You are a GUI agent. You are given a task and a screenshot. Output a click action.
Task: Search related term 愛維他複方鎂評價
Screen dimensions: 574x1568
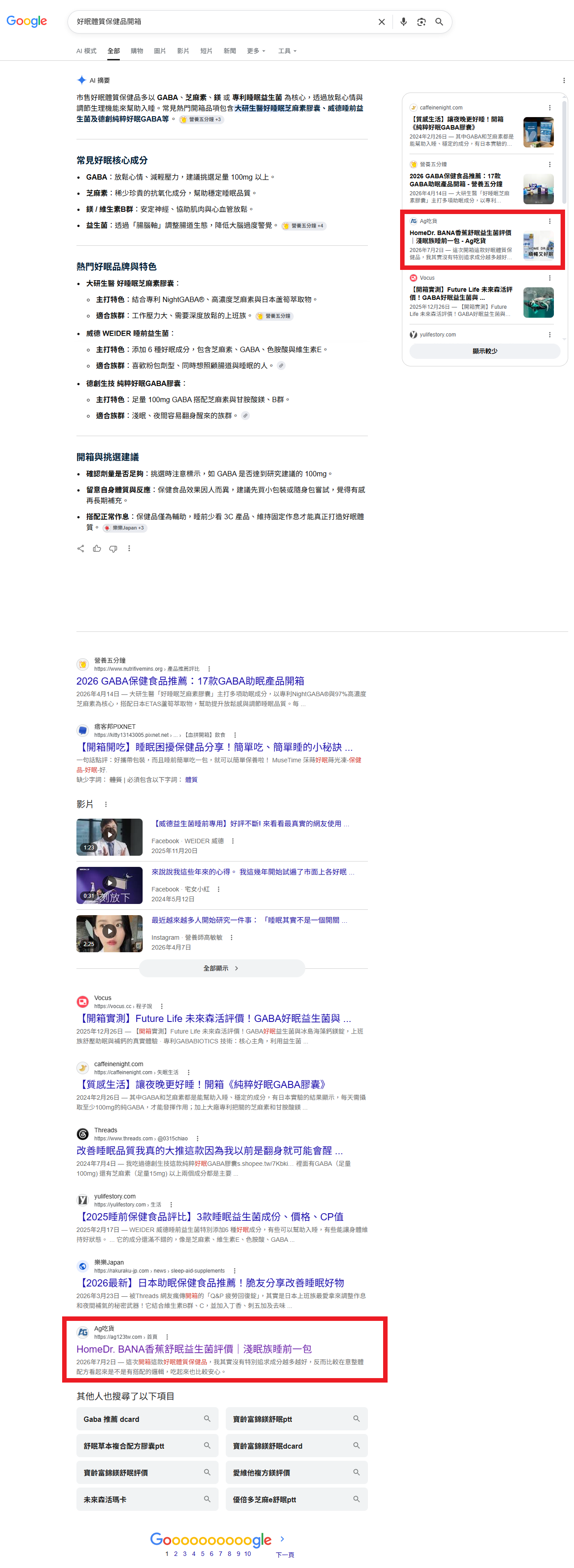click(296, 1473)
